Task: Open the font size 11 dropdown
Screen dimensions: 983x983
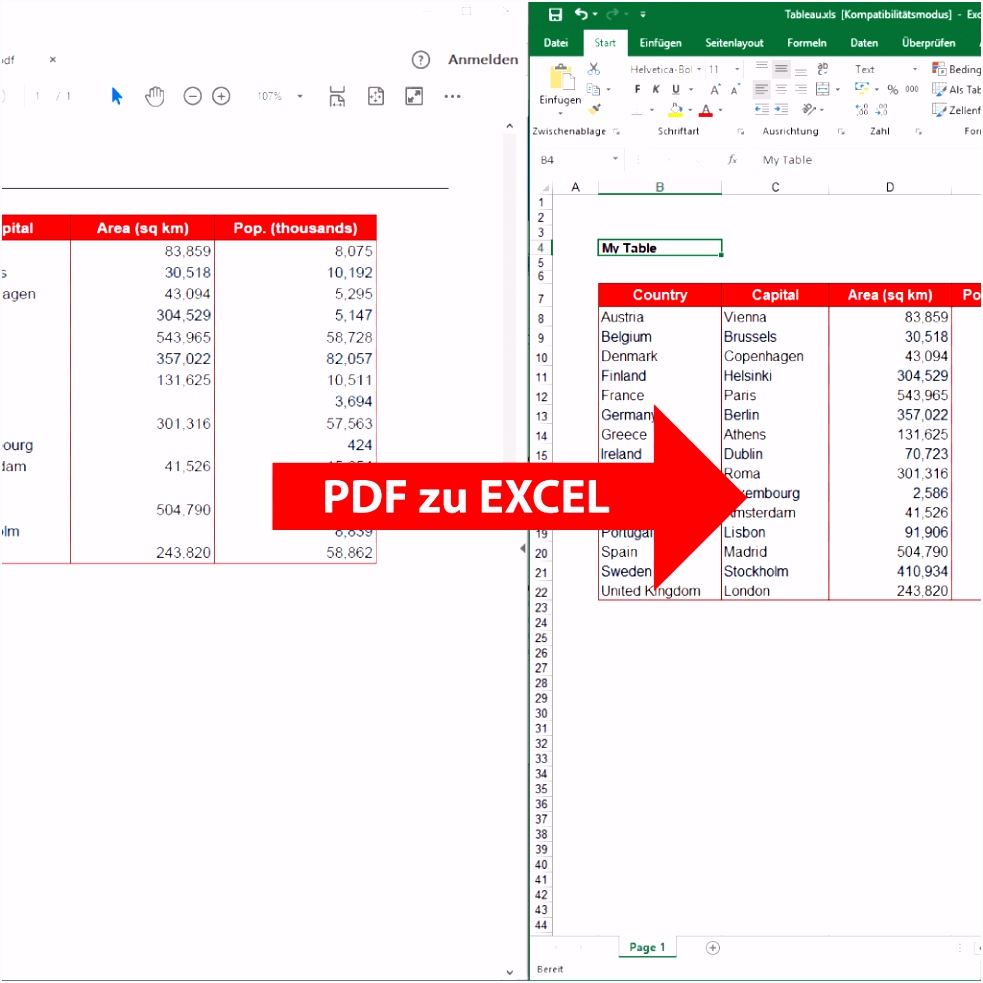Action: click(737, 69)
